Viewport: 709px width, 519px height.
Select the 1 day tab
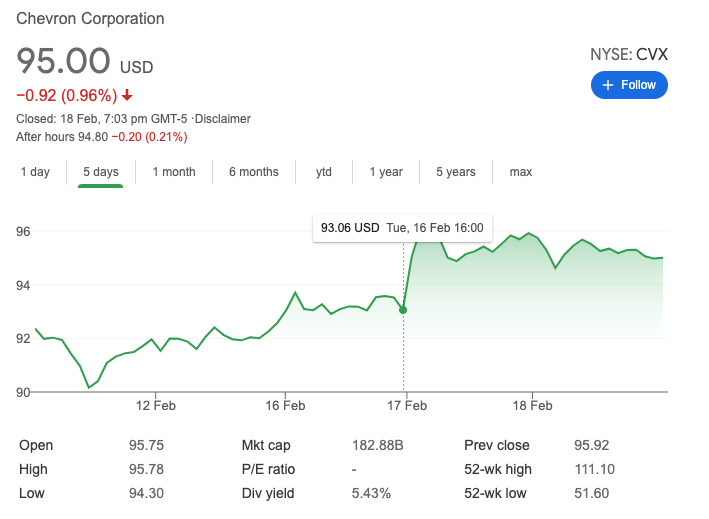pyautogui.click(x=35, y=172)
